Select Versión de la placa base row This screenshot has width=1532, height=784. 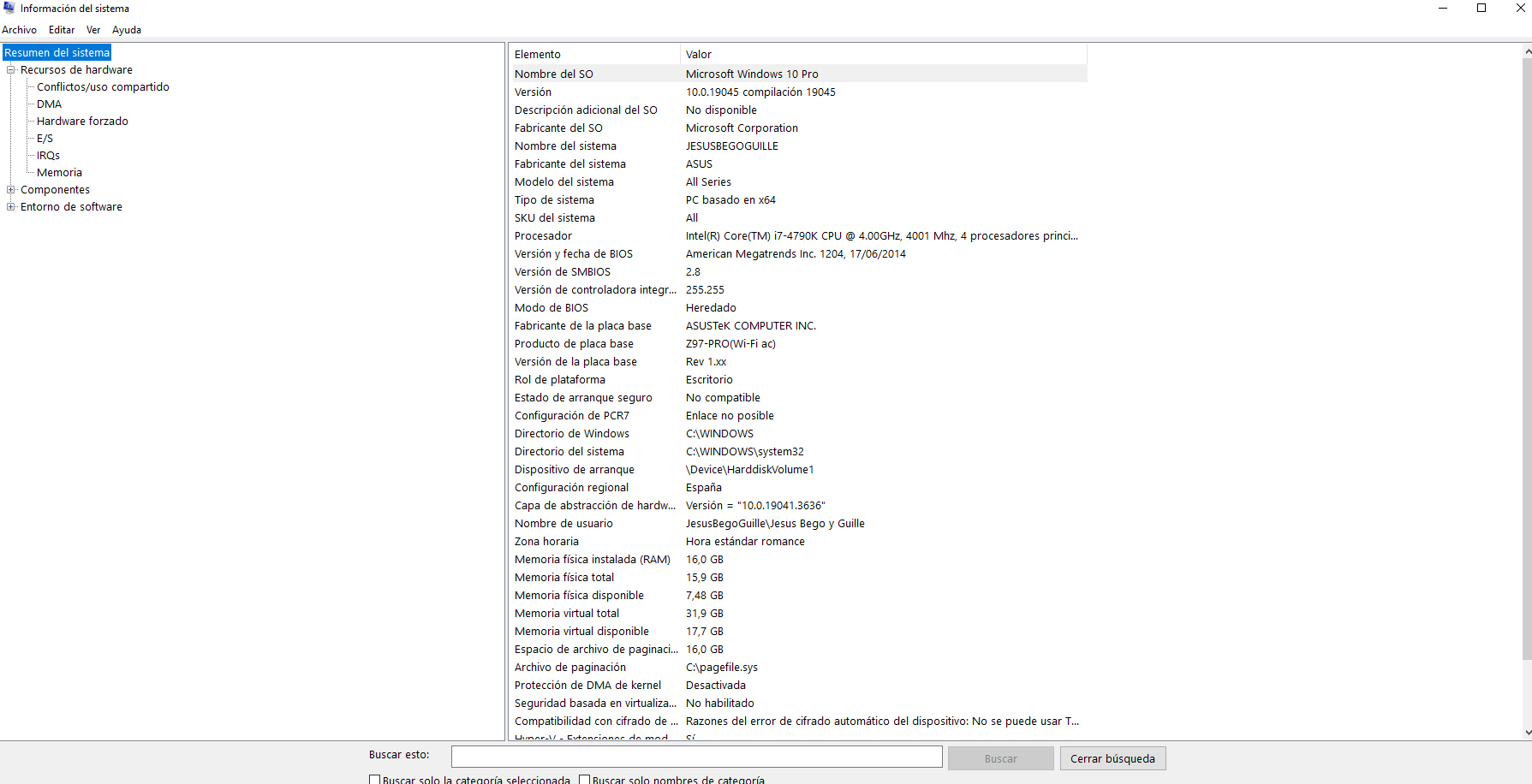798,362
